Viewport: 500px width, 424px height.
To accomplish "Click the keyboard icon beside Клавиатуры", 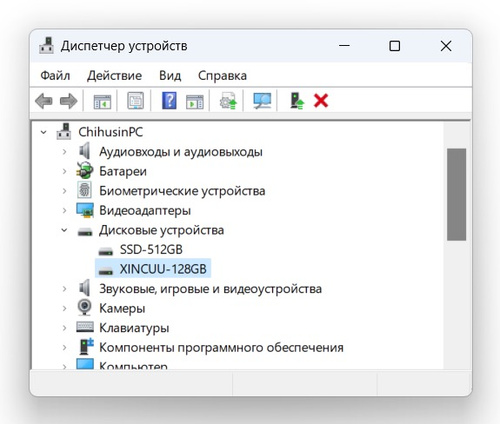I will click(85, 327).
